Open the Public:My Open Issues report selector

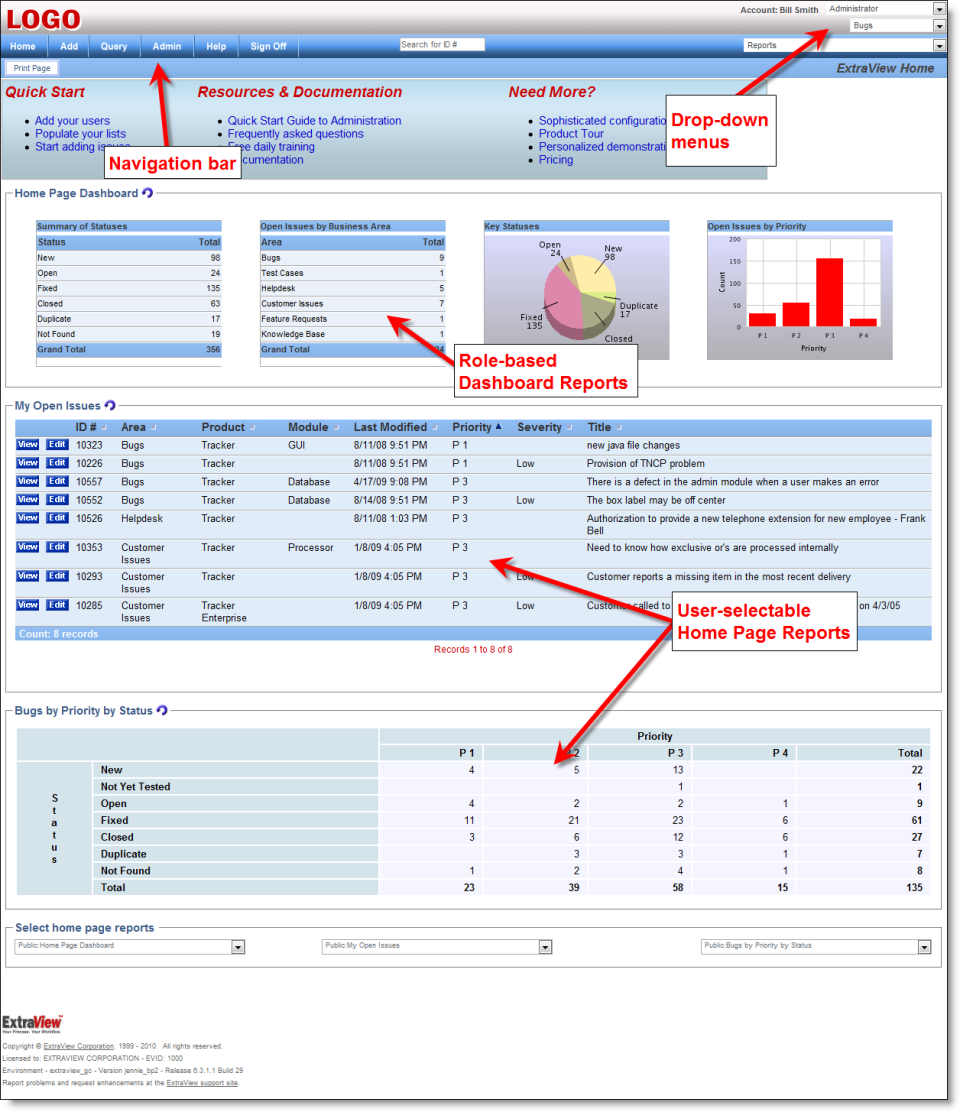[546, 947]
